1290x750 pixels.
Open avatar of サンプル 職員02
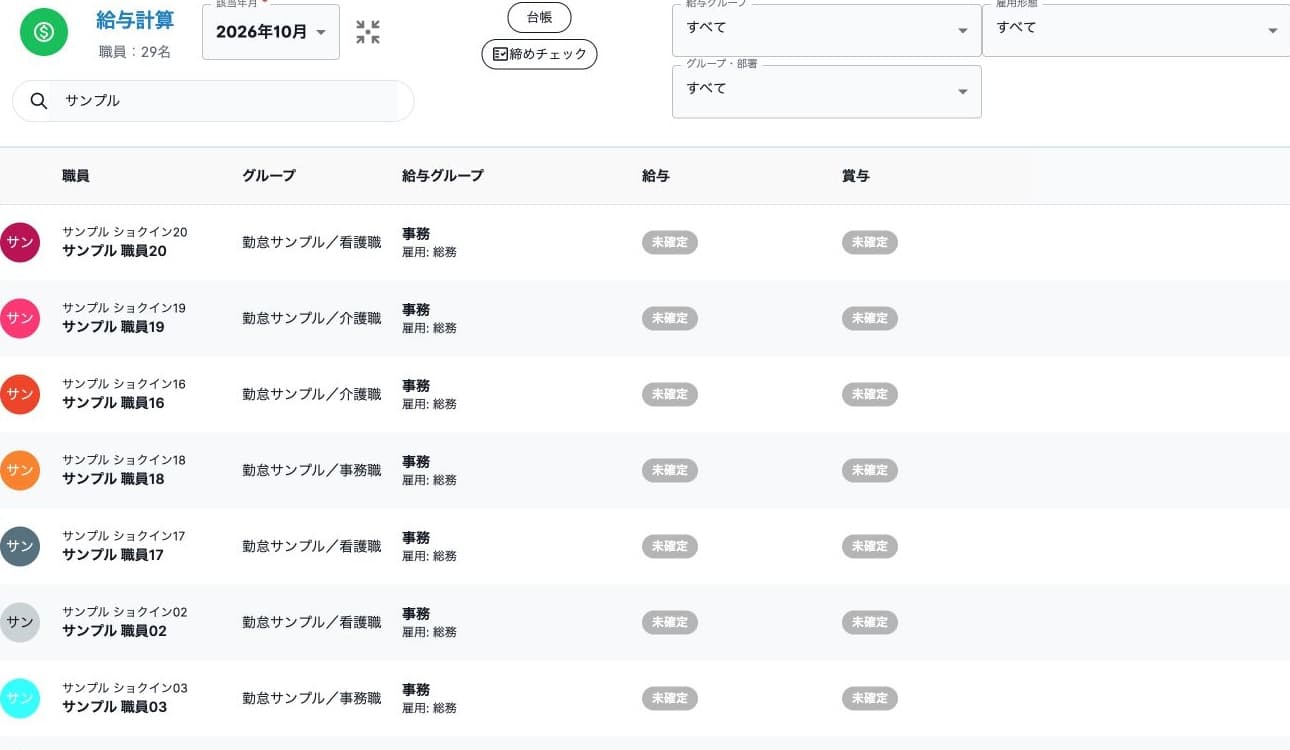(x=20, y=622)
